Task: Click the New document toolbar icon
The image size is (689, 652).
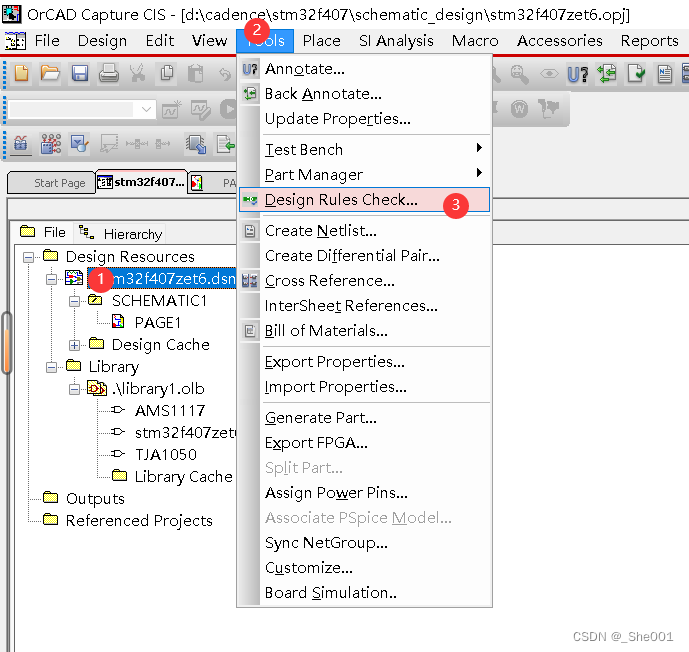Action: [x=21, y=72]
